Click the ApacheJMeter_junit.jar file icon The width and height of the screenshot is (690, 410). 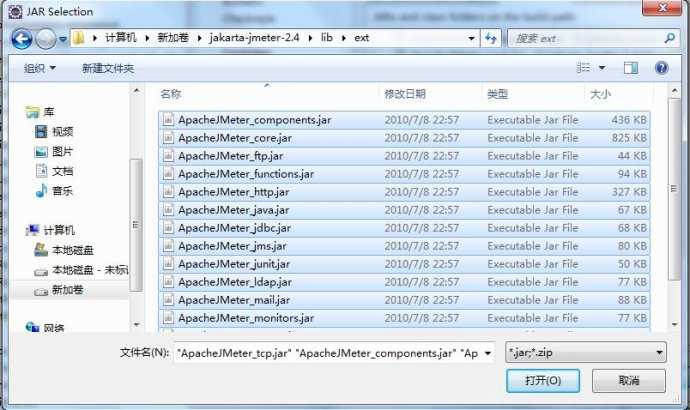pyautogui.click(x=168, y=264)
